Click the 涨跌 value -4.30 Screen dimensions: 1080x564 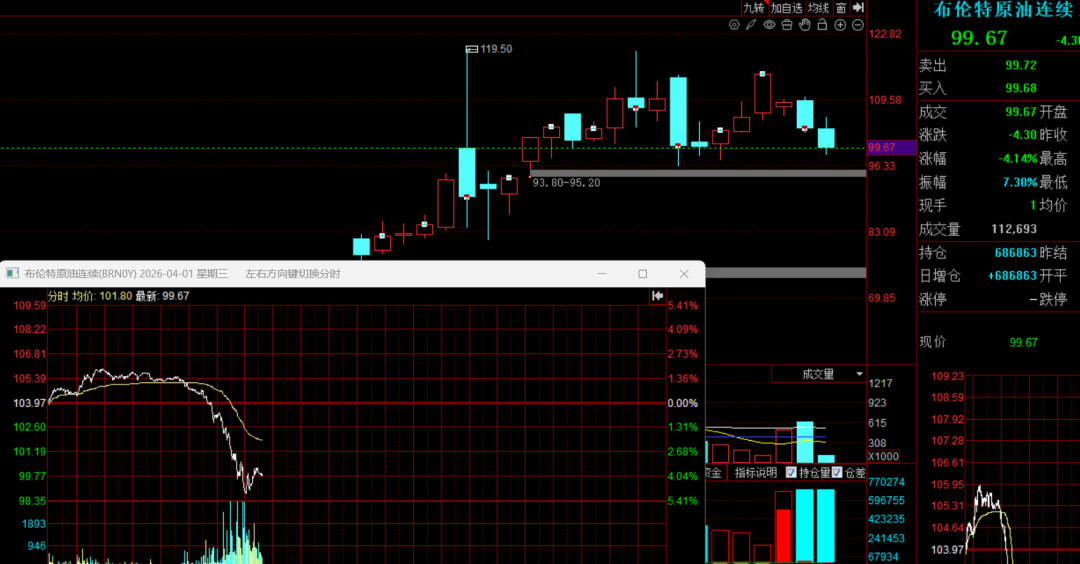[1023, 135]
